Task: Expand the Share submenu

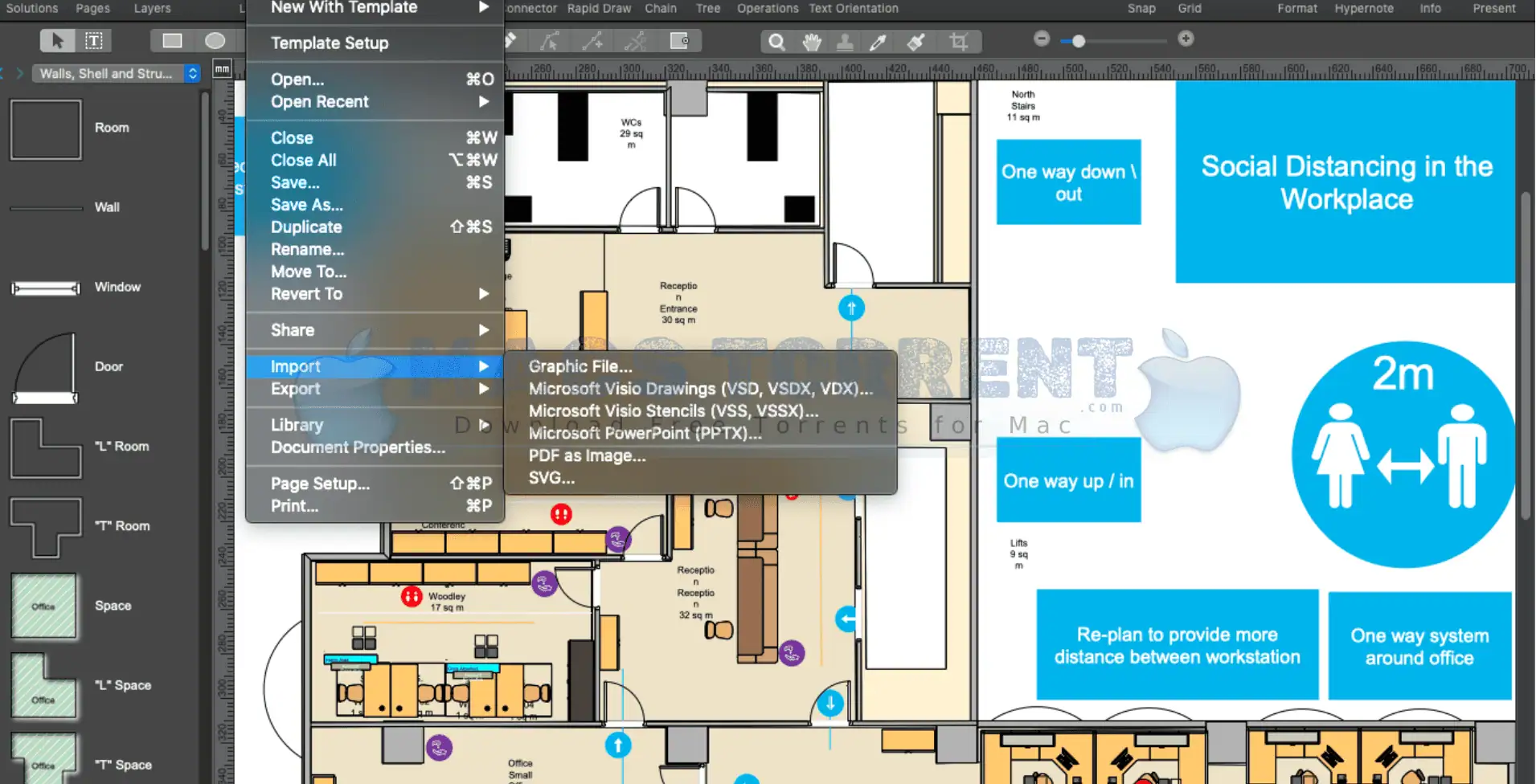Action: coord(375,330)
